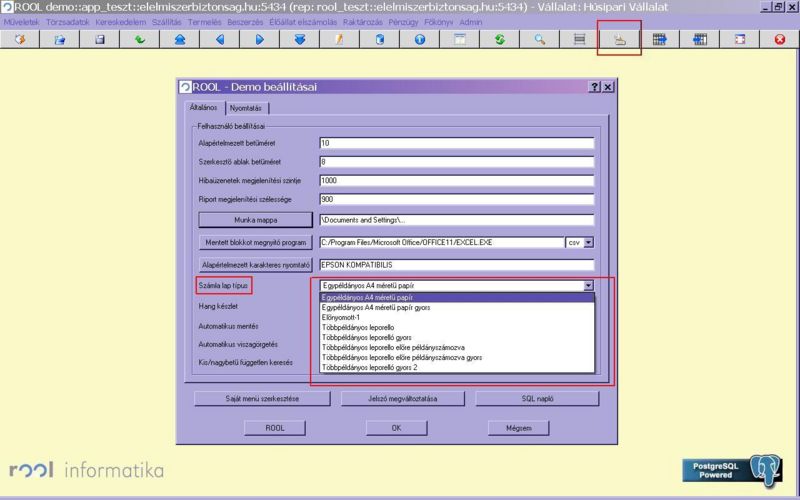
Task: Click the pencil edit icon in toolbar
Action: (339, 39)
